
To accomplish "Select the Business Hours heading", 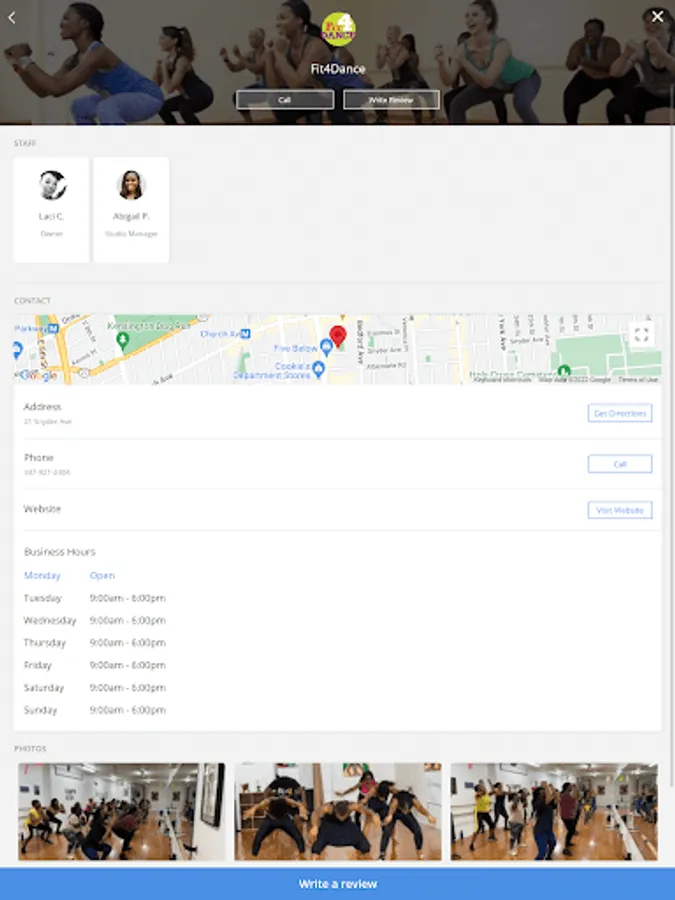I will [60, 552].
